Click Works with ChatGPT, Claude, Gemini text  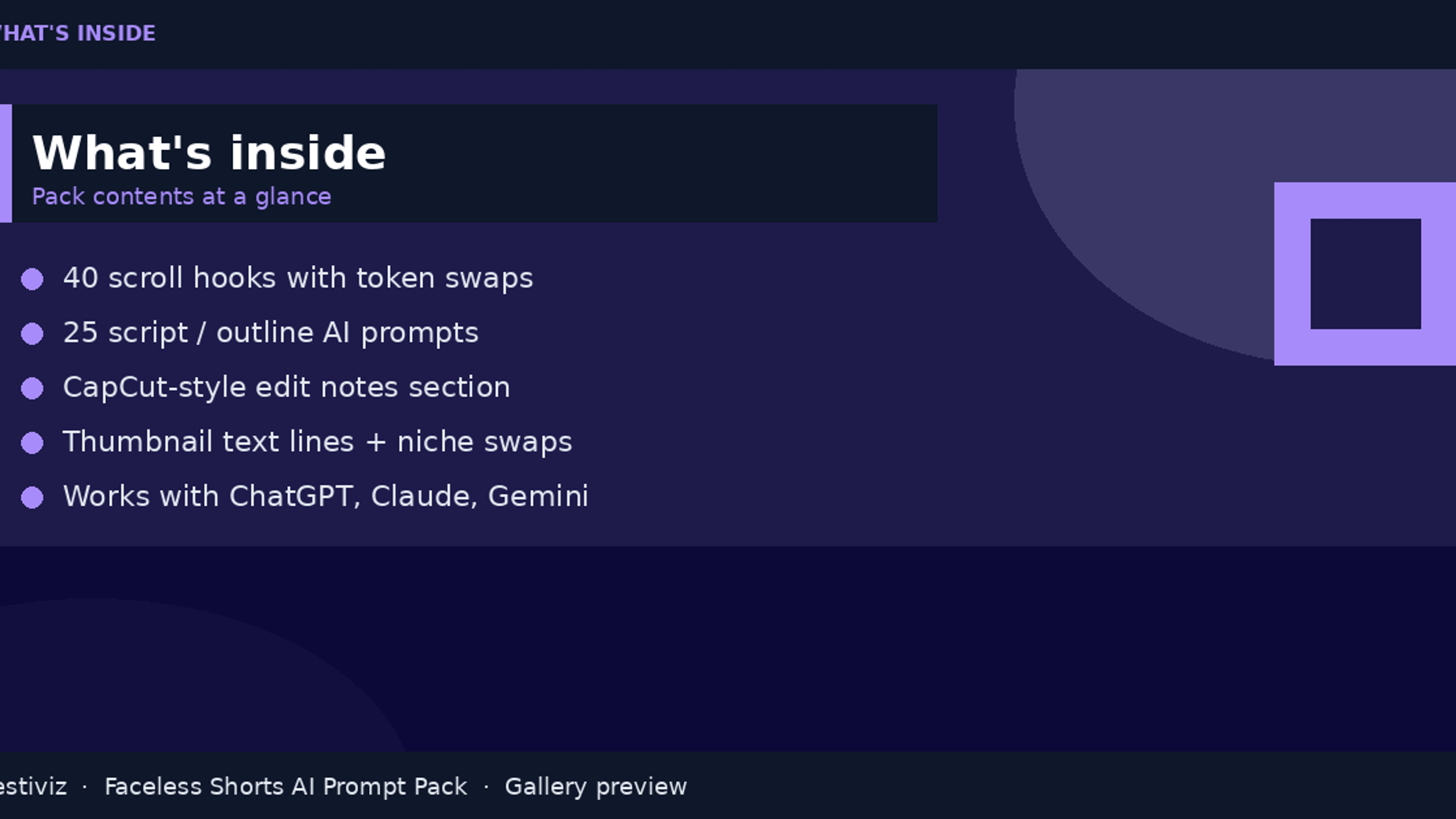click(x=326, y=496)
